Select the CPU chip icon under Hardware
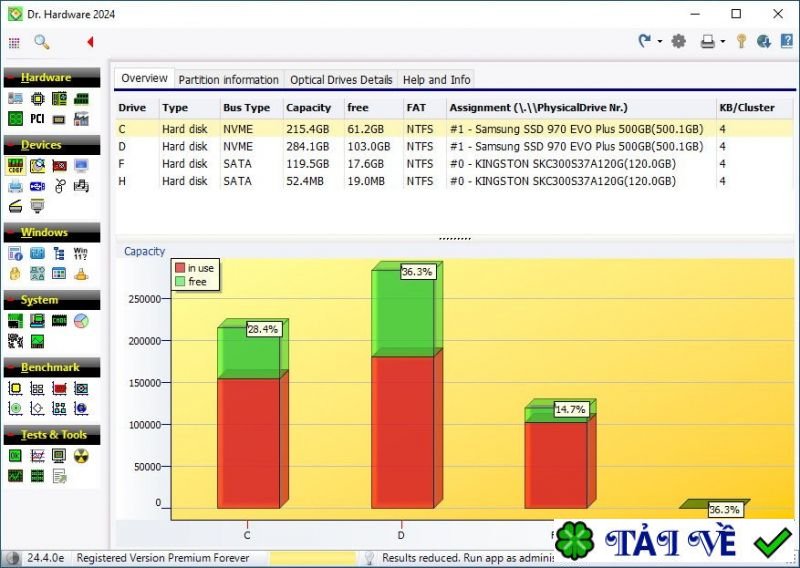The width and height of the screenshot is (800, 568). pyautogui.click(x=37, y=98)
